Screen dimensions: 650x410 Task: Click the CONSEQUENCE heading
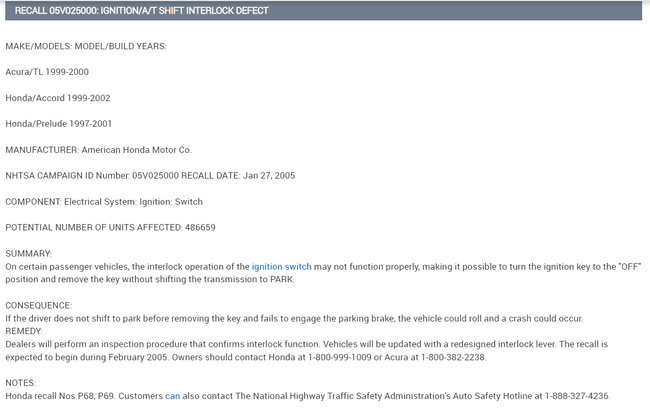tap(38, 305)
